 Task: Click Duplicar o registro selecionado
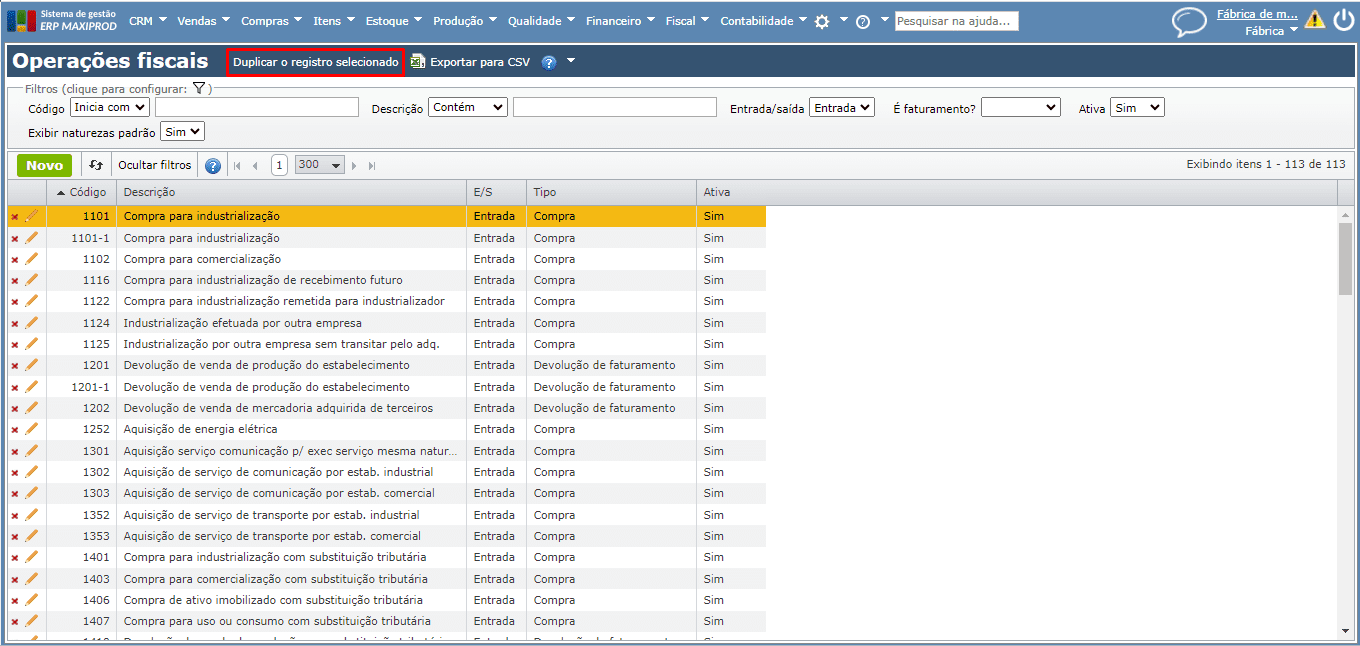(x=315, y=62)
